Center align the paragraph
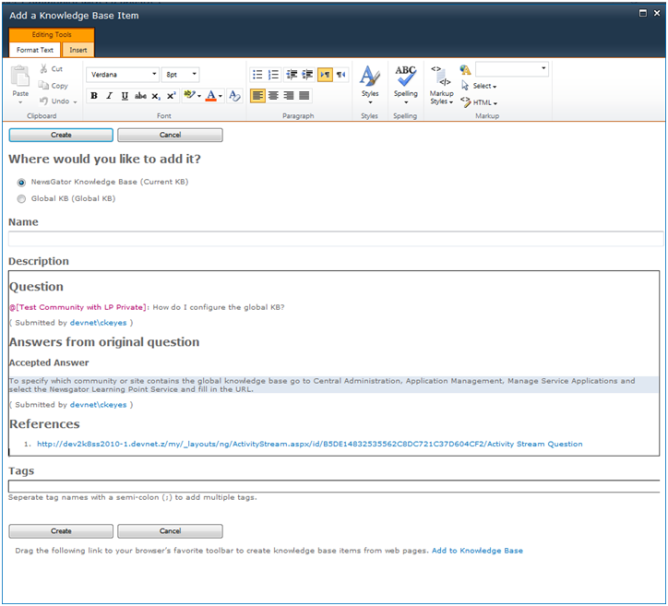The image size is (668, 606). [273, 96]
